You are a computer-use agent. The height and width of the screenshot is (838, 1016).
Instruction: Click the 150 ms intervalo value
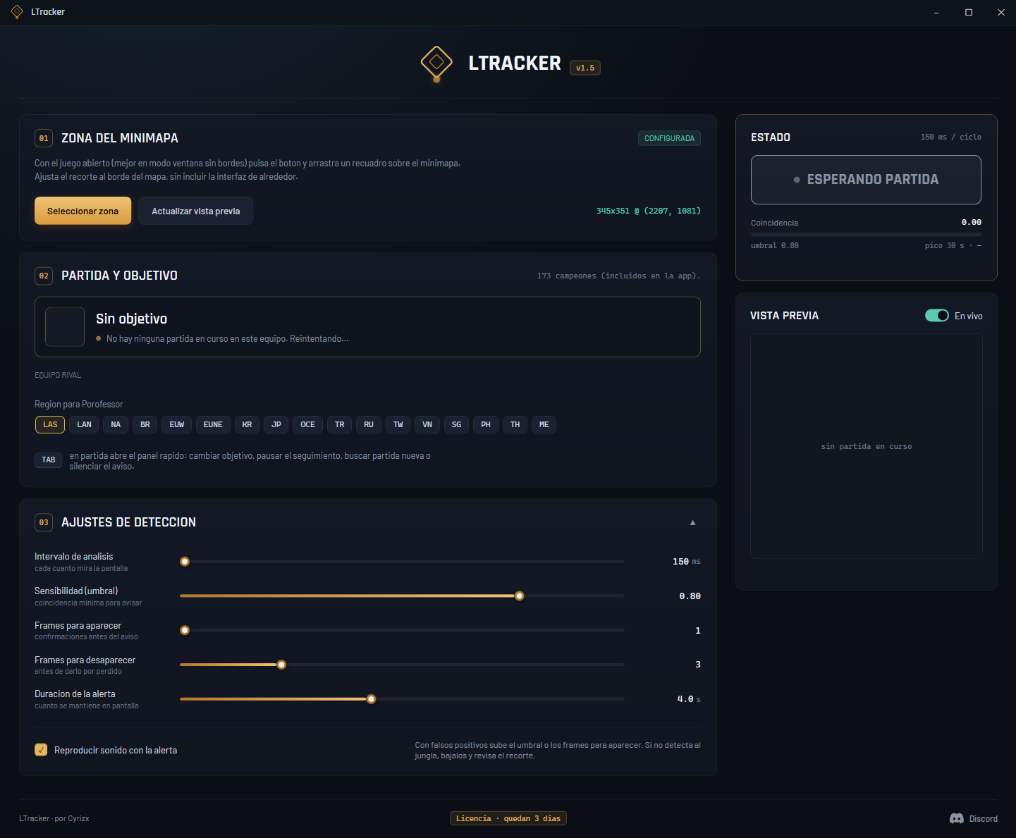[686, 562]
